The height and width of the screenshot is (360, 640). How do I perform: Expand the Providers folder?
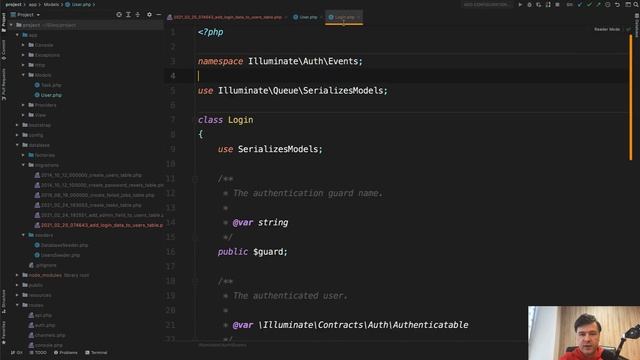point(23,105)
